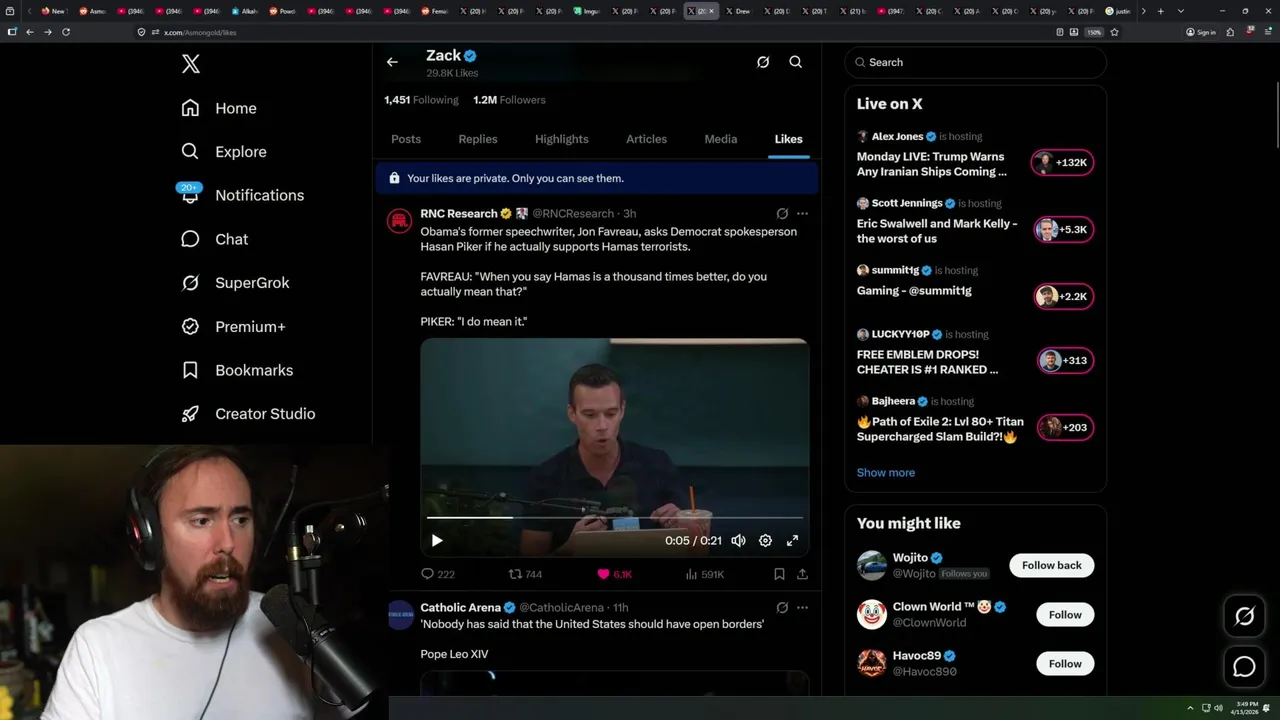Open SuperGrok in the sidebar

tap(235, 283)
